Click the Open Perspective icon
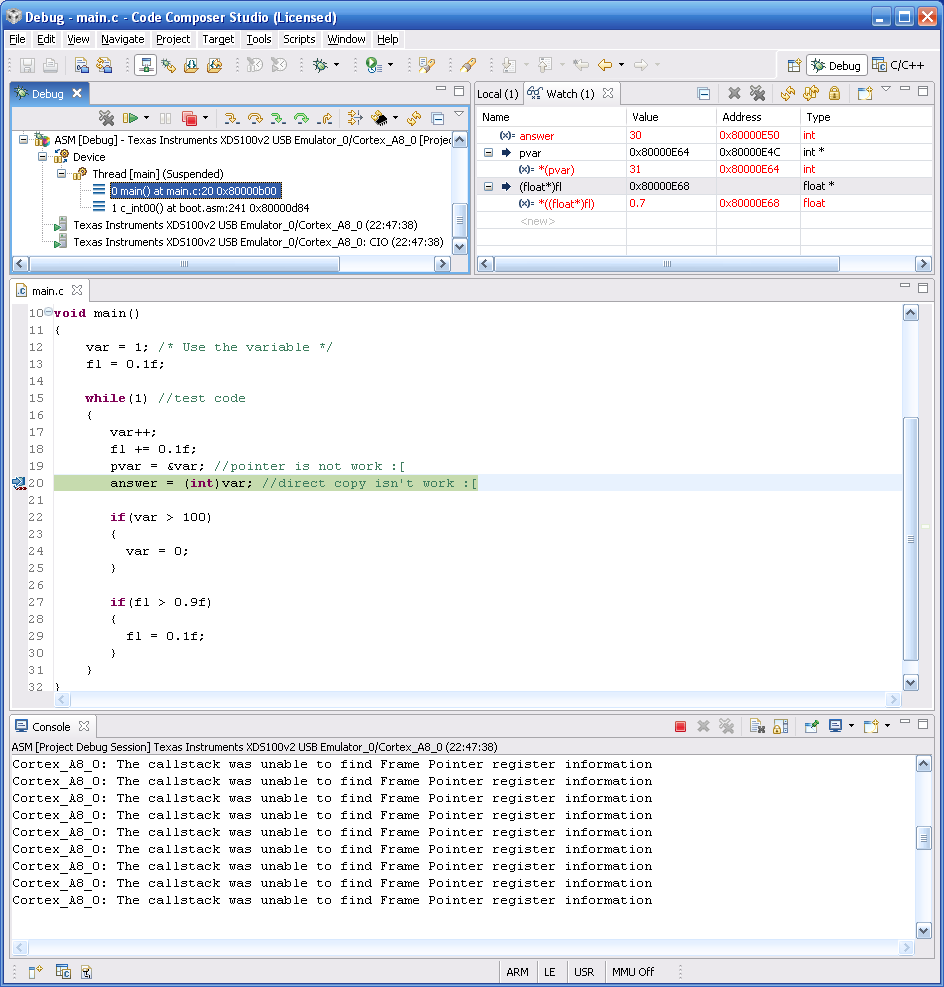 click(794, 65)
